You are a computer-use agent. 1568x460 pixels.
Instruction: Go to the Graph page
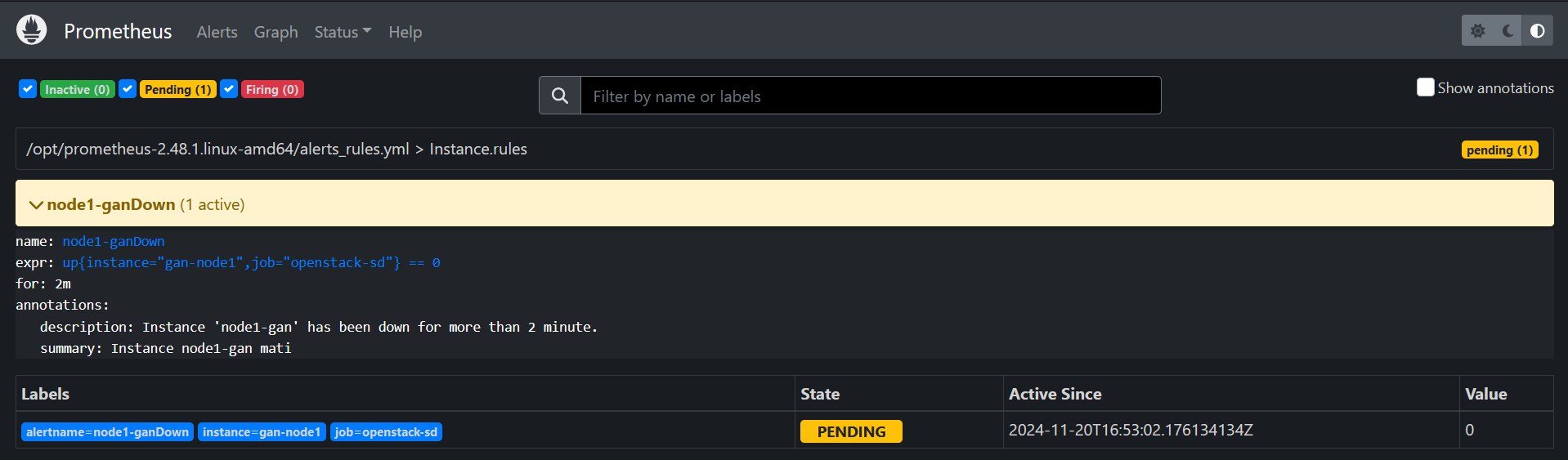(x=276, y=32)
